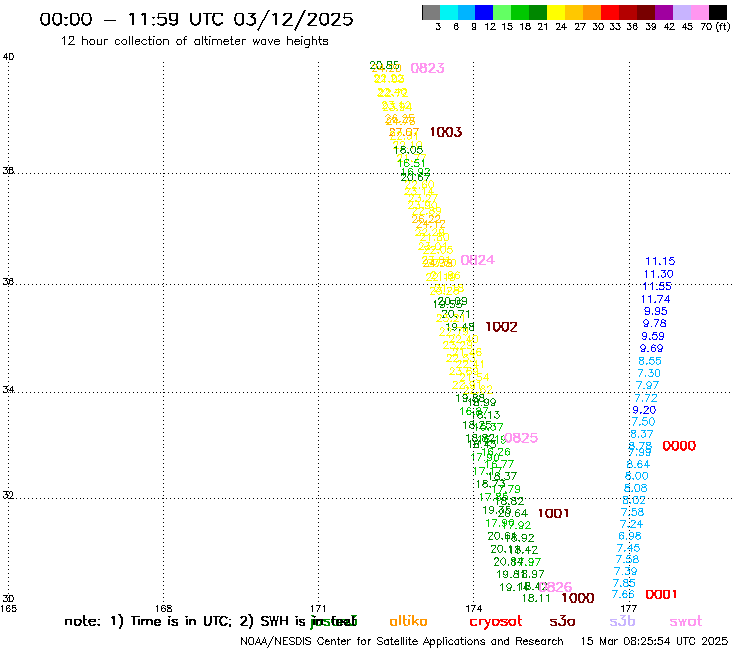This screenshot has width=740, height=650.
Task: Click the dark green value 19.48
Action: click(460, 327)
